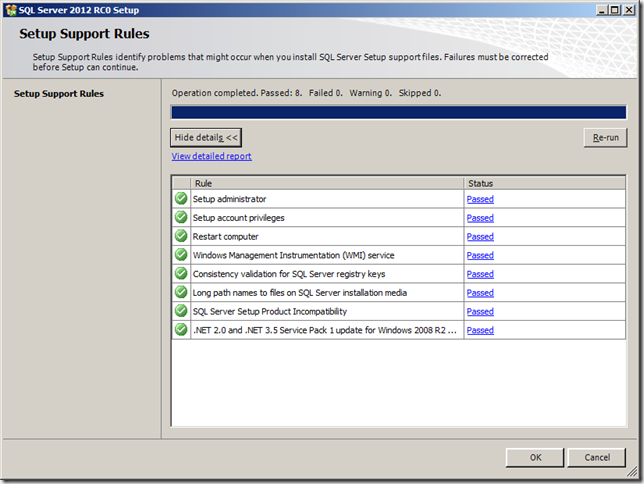
Task: Cancel the SQL Server setup
Action: tap(597, 457)
